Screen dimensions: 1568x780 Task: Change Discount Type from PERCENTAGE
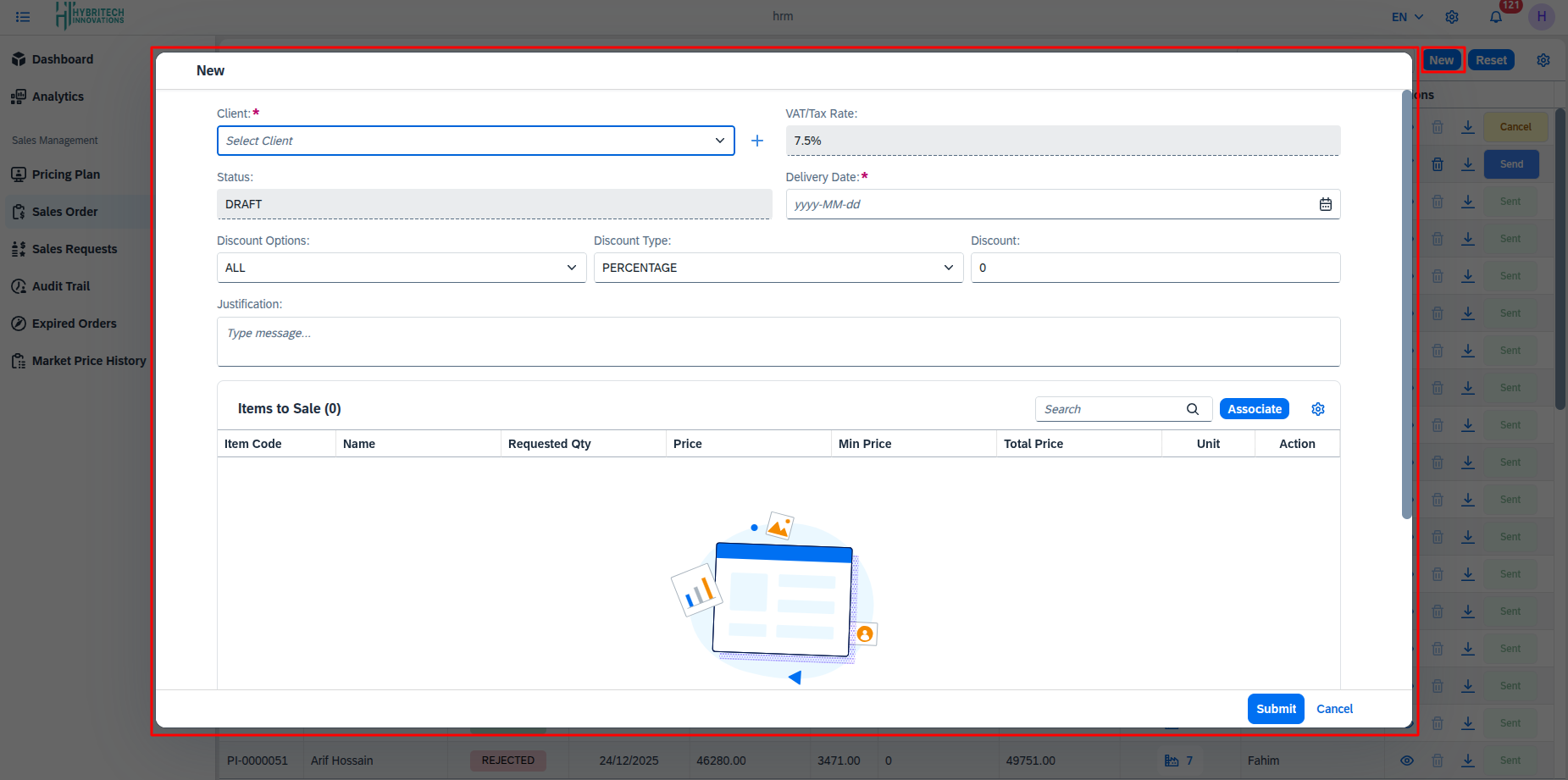777,267
